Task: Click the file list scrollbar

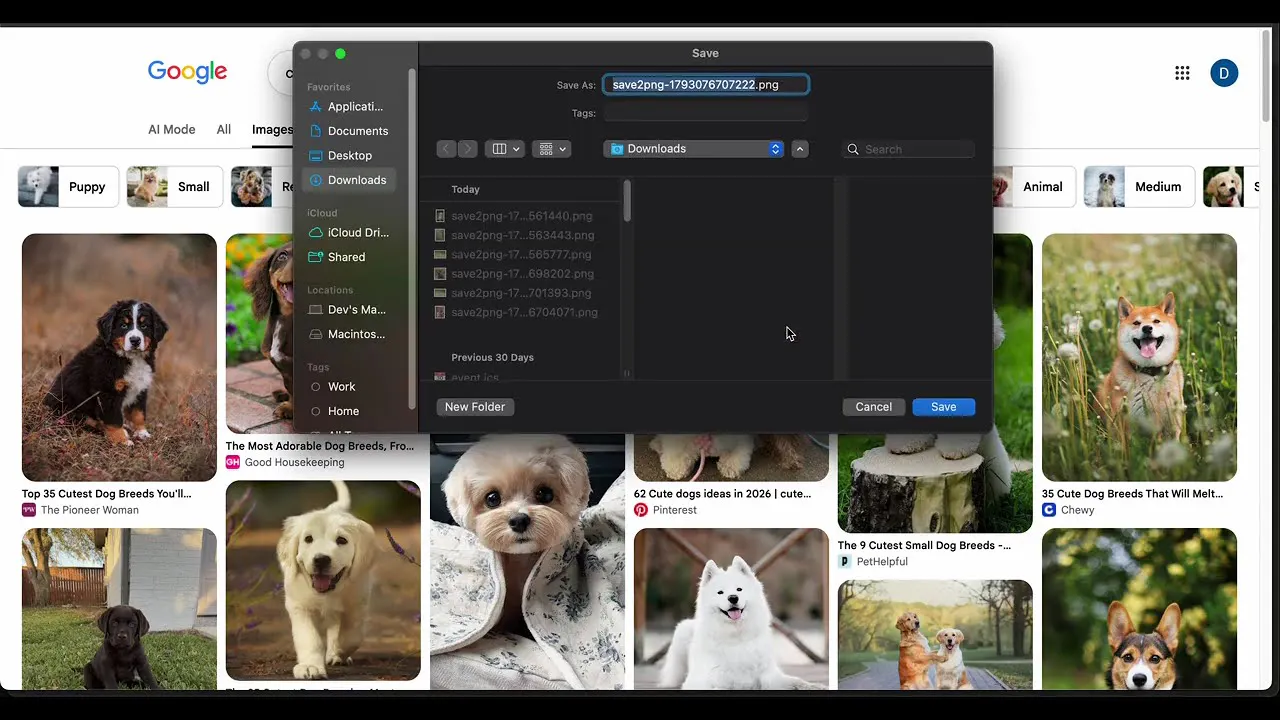Action: pos(627,201)
